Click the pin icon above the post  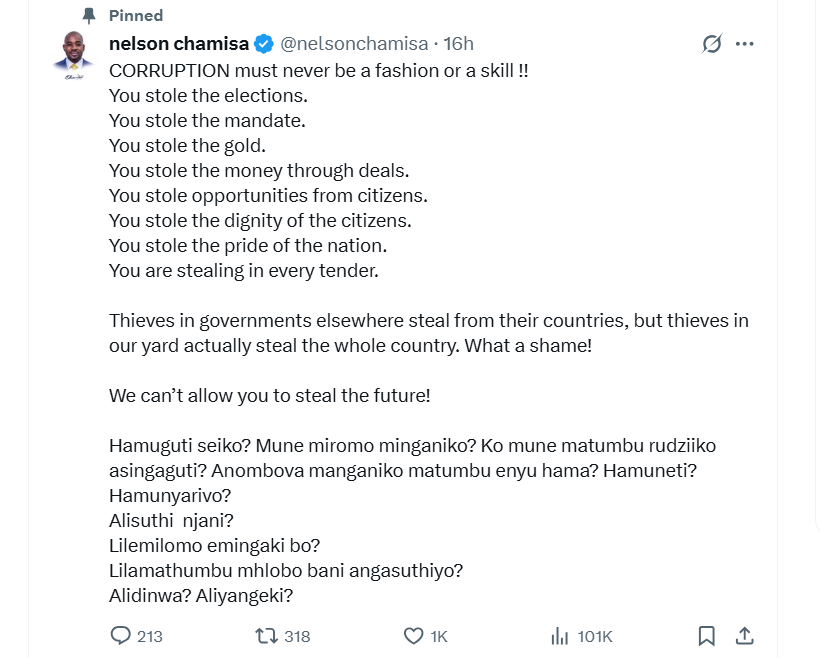(x=90, y=16)
